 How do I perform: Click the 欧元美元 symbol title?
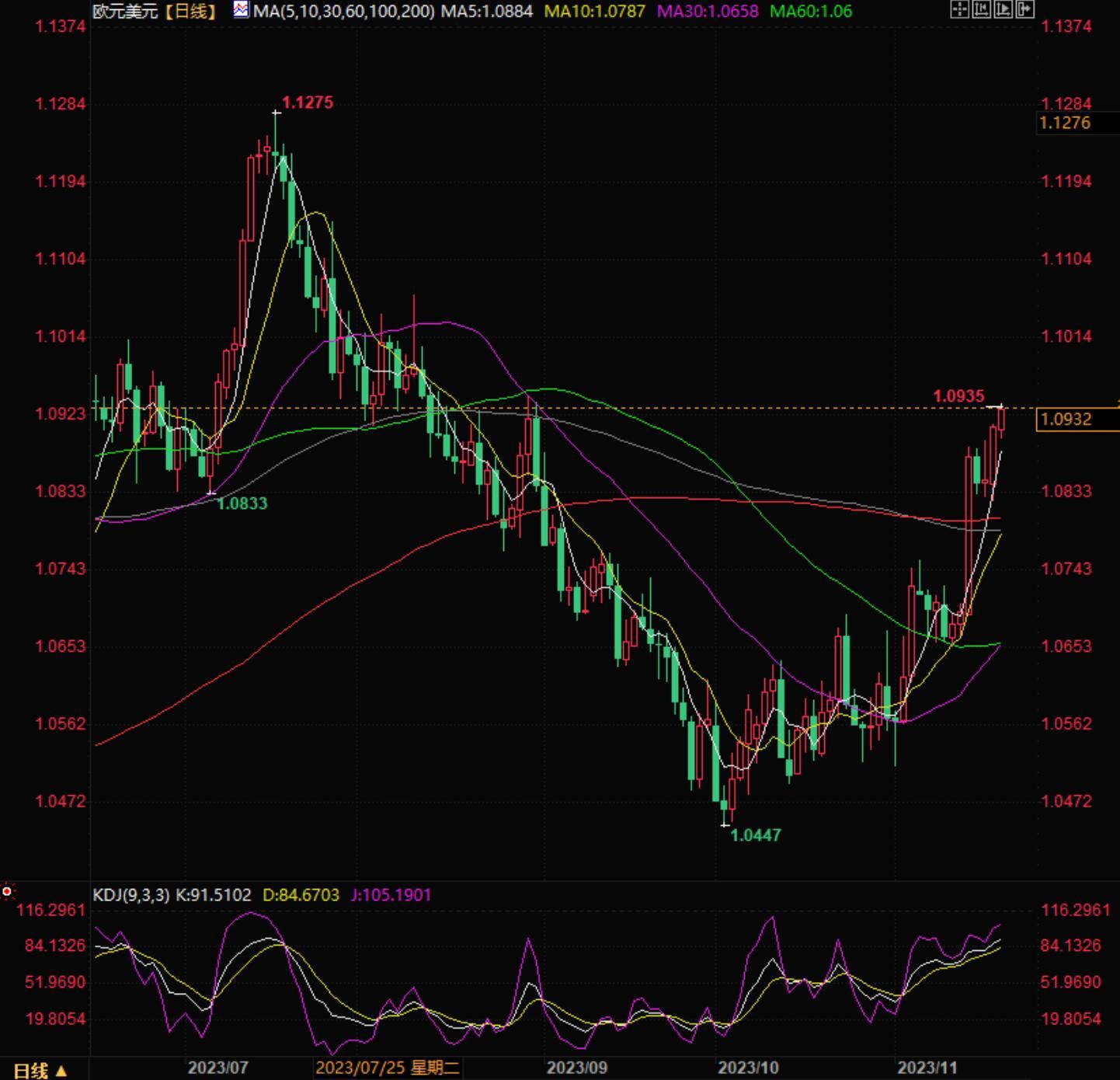coord(126,11)
